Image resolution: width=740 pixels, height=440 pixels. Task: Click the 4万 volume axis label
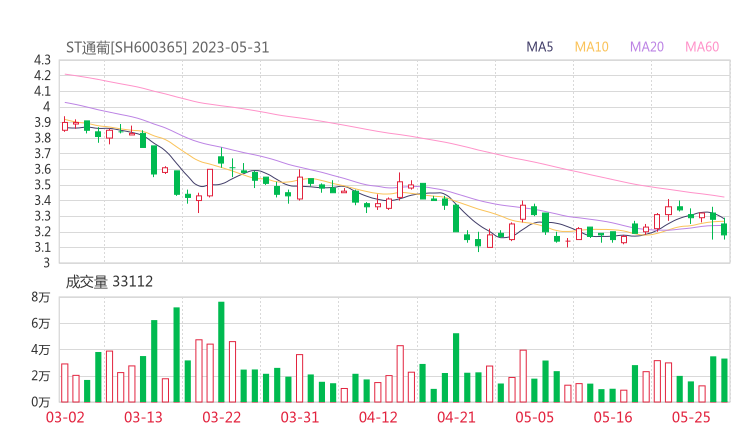(x=41, y=350)
